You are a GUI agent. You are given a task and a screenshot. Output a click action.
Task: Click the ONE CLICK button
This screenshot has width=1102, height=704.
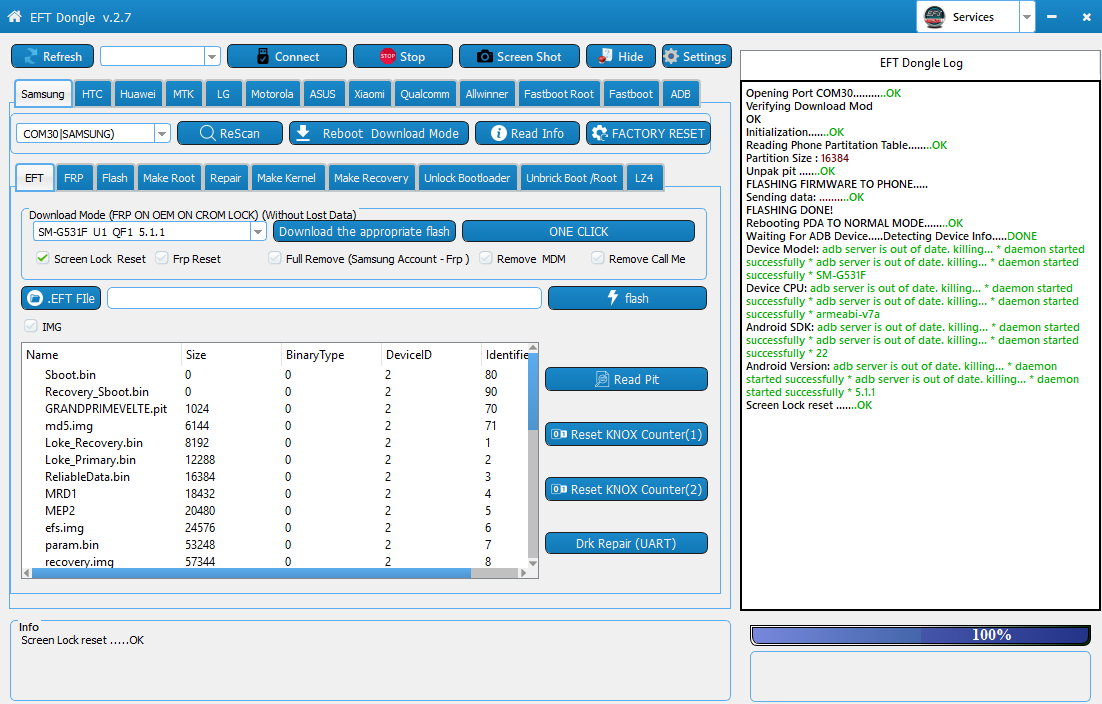578,231
